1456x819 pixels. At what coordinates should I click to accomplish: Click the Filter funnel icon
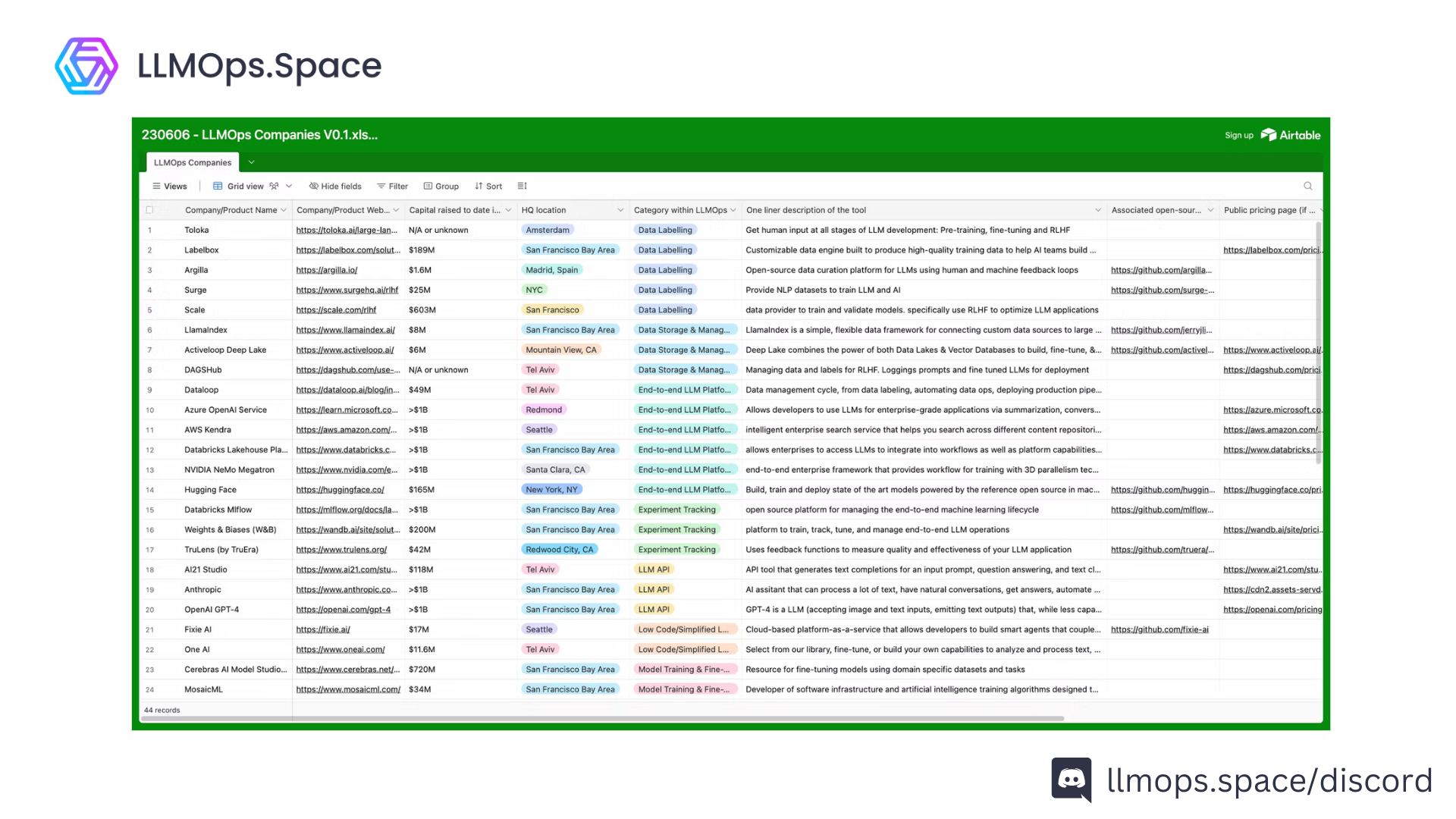click(381, 187)
